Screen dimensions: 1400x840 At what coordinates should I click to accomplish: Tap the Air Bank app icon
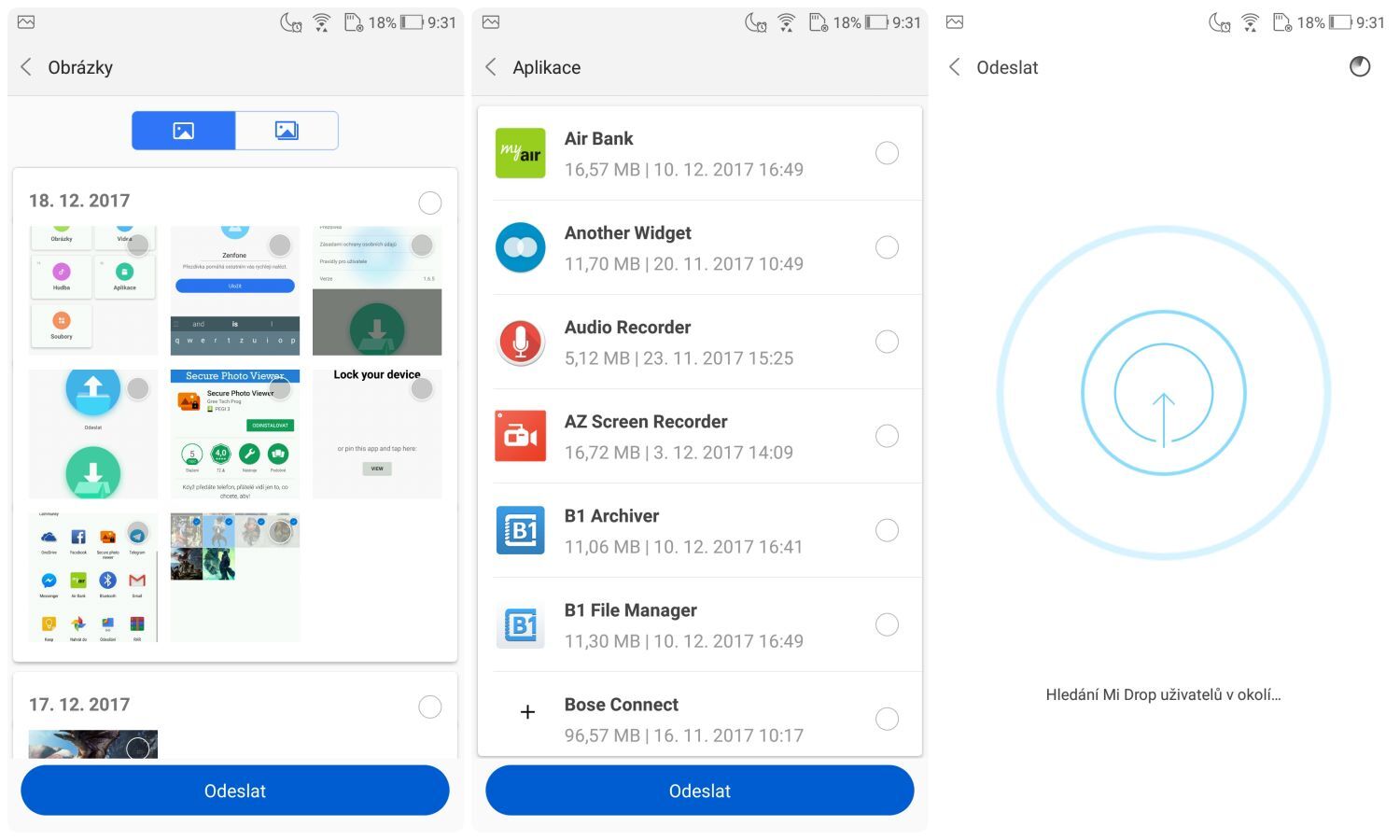coord(520,153)
